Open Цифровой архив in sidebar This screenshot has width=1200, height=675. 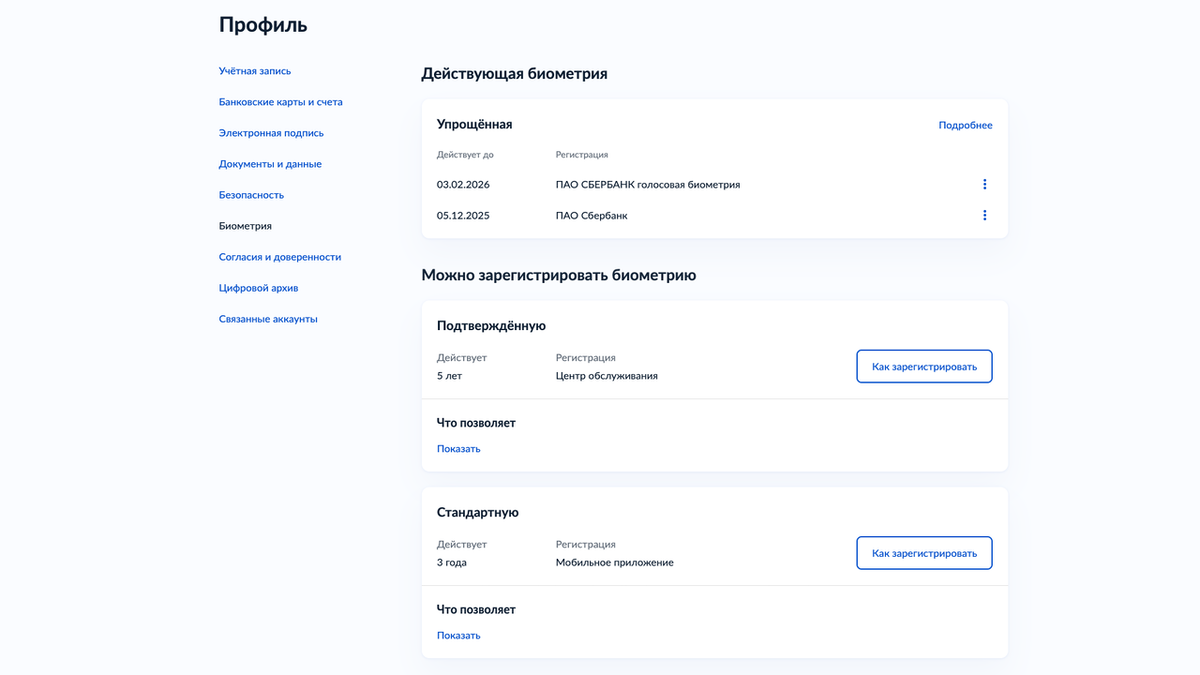(258, 288)
